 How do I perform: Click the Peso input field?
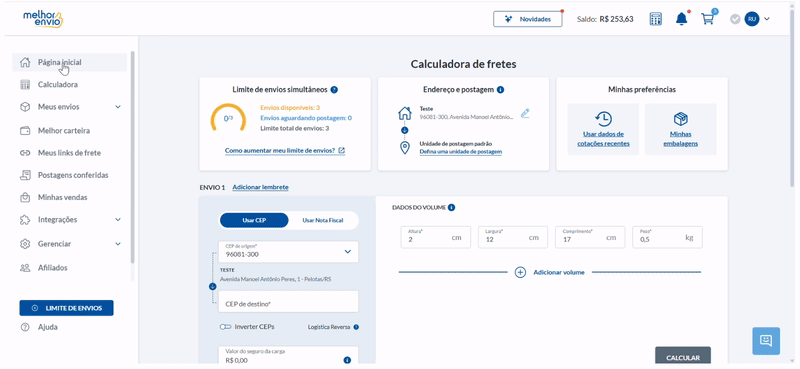point(667,237)
